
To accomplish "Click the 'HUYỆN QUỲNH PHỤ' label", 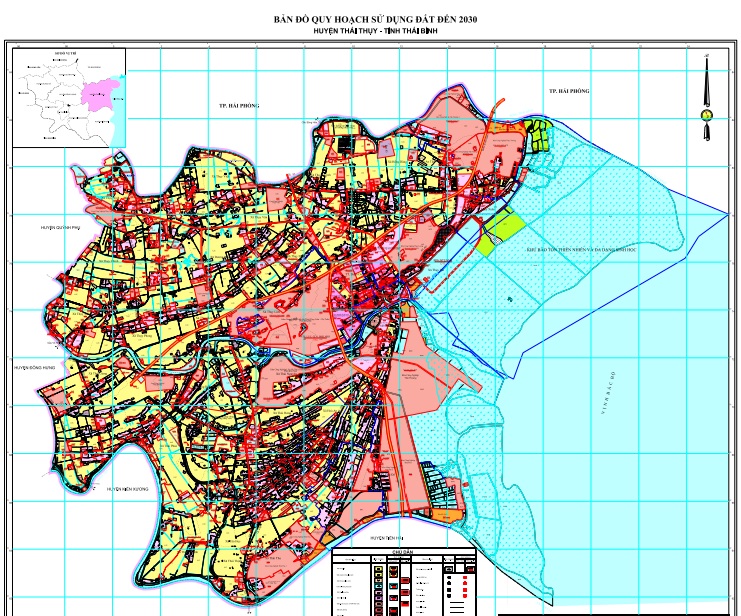I will tap(59, 228).
